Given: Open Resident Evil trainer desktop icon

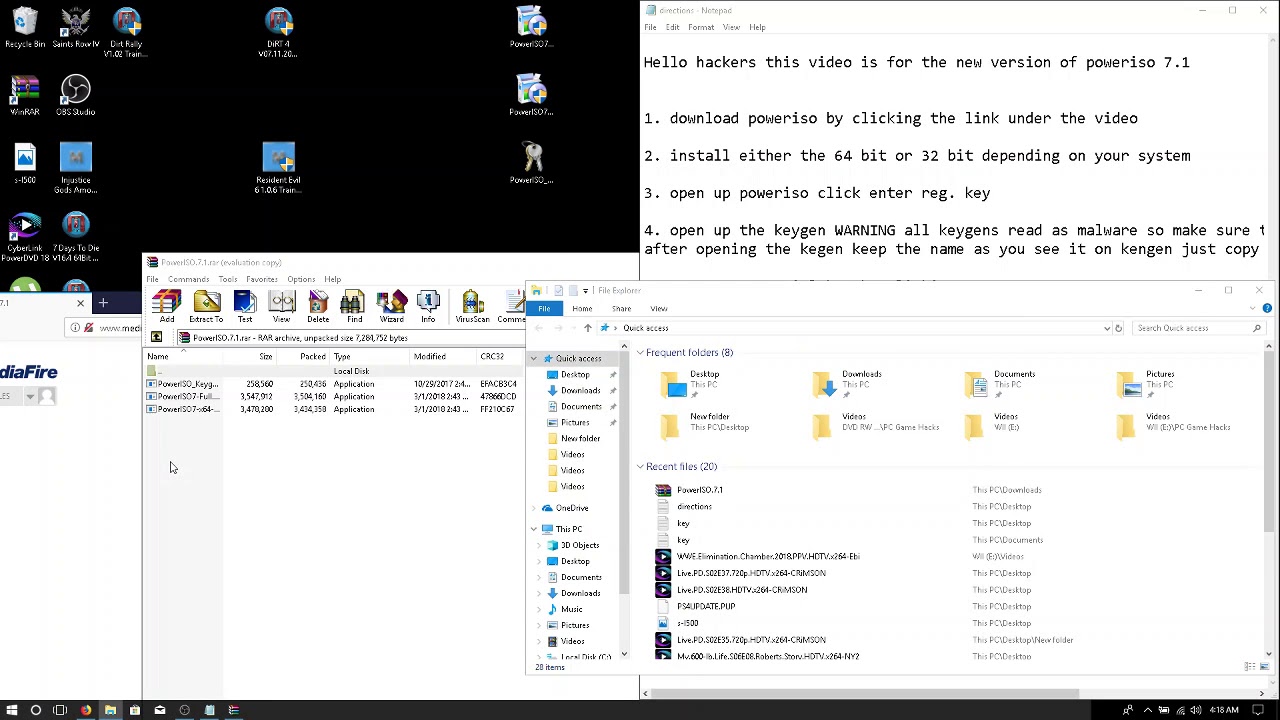Looking at the screenshot, I should tap(278, 168).
